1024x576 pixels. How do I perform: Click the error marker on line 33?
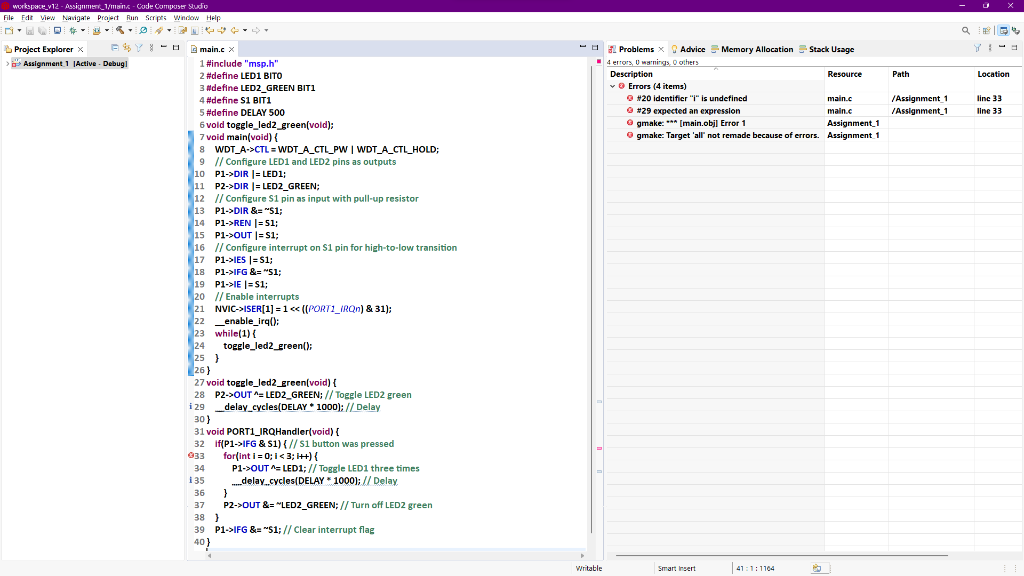coord(191,455)
